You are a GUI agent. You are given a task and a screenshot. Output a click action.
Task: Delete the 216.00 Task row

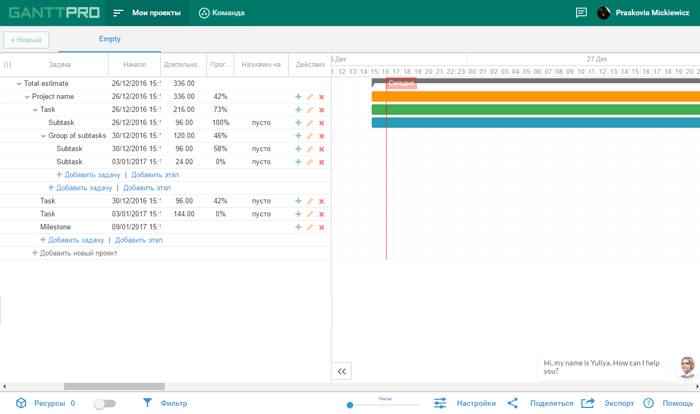(321, 110)
